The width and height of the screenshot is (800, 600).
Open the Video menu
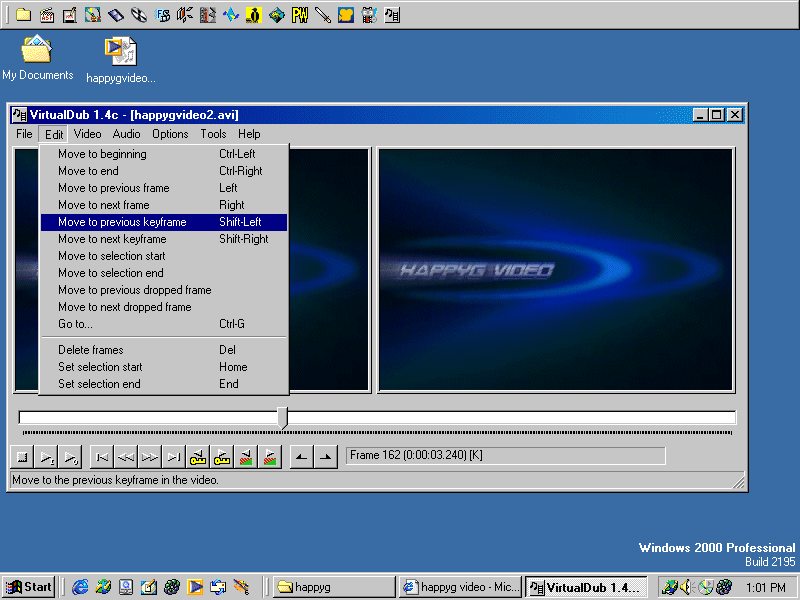tap(87, 134)
